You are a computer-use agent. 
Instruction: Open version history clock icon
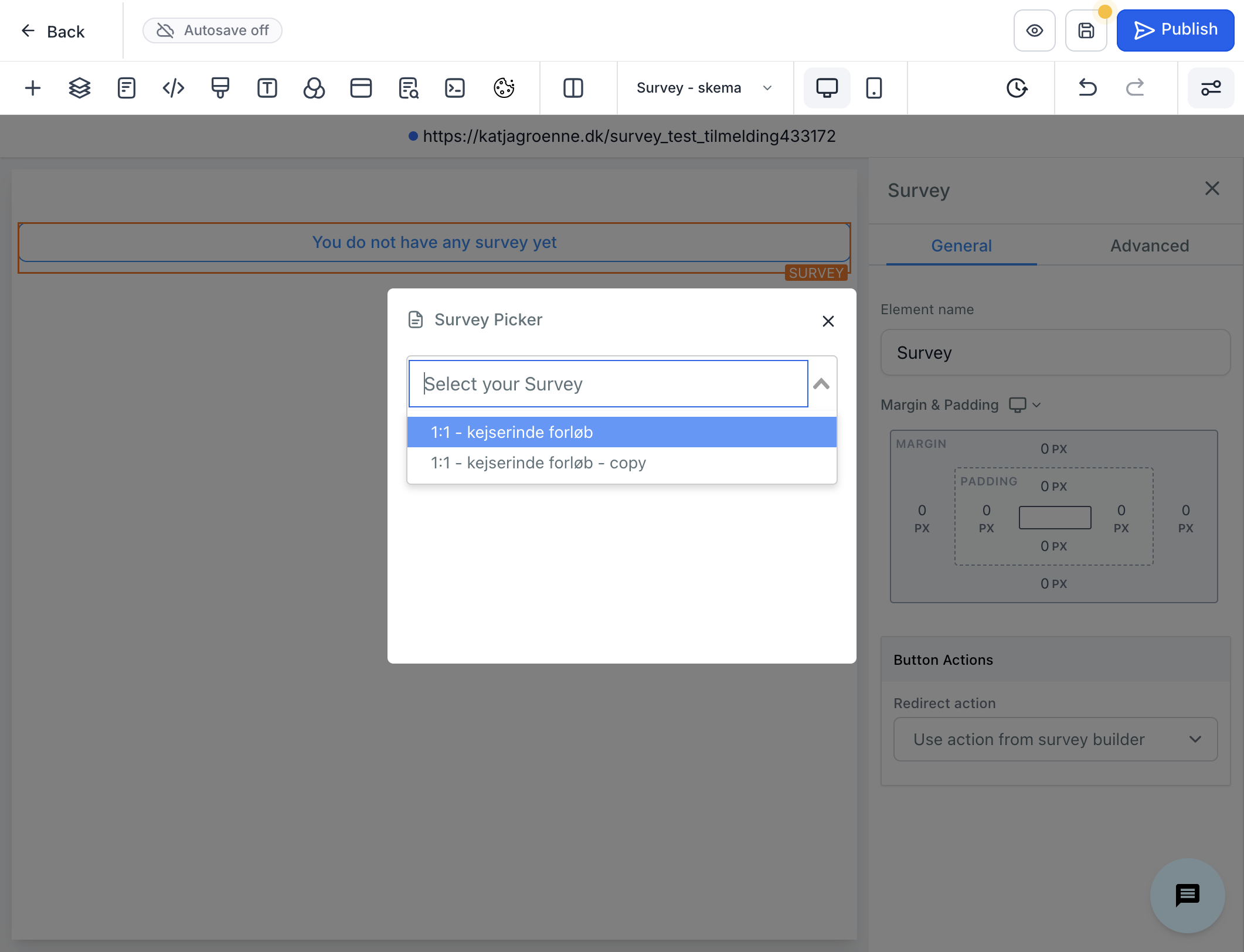1017,88
